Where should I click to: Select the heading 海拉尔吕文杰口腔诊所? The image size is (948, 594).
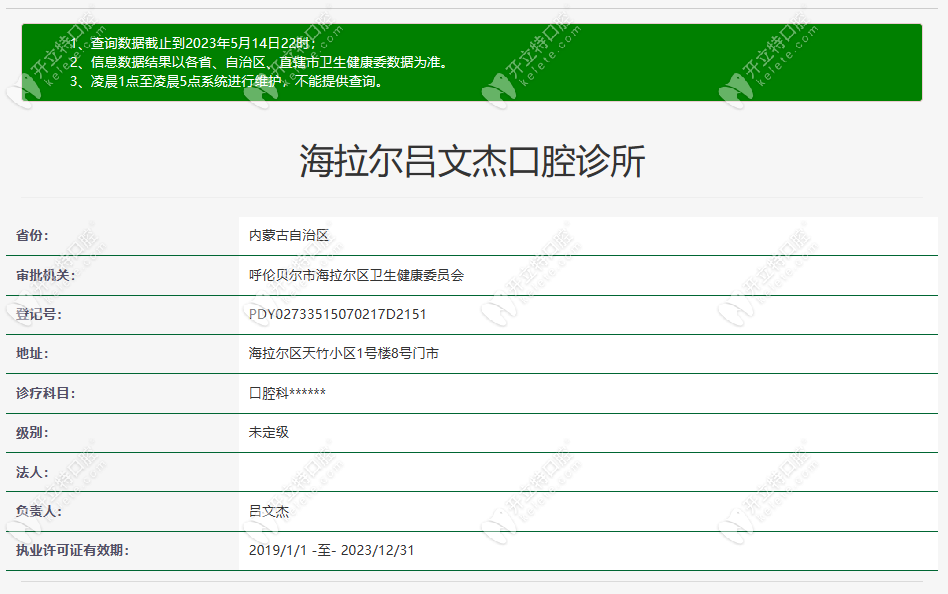pos(472,161)
